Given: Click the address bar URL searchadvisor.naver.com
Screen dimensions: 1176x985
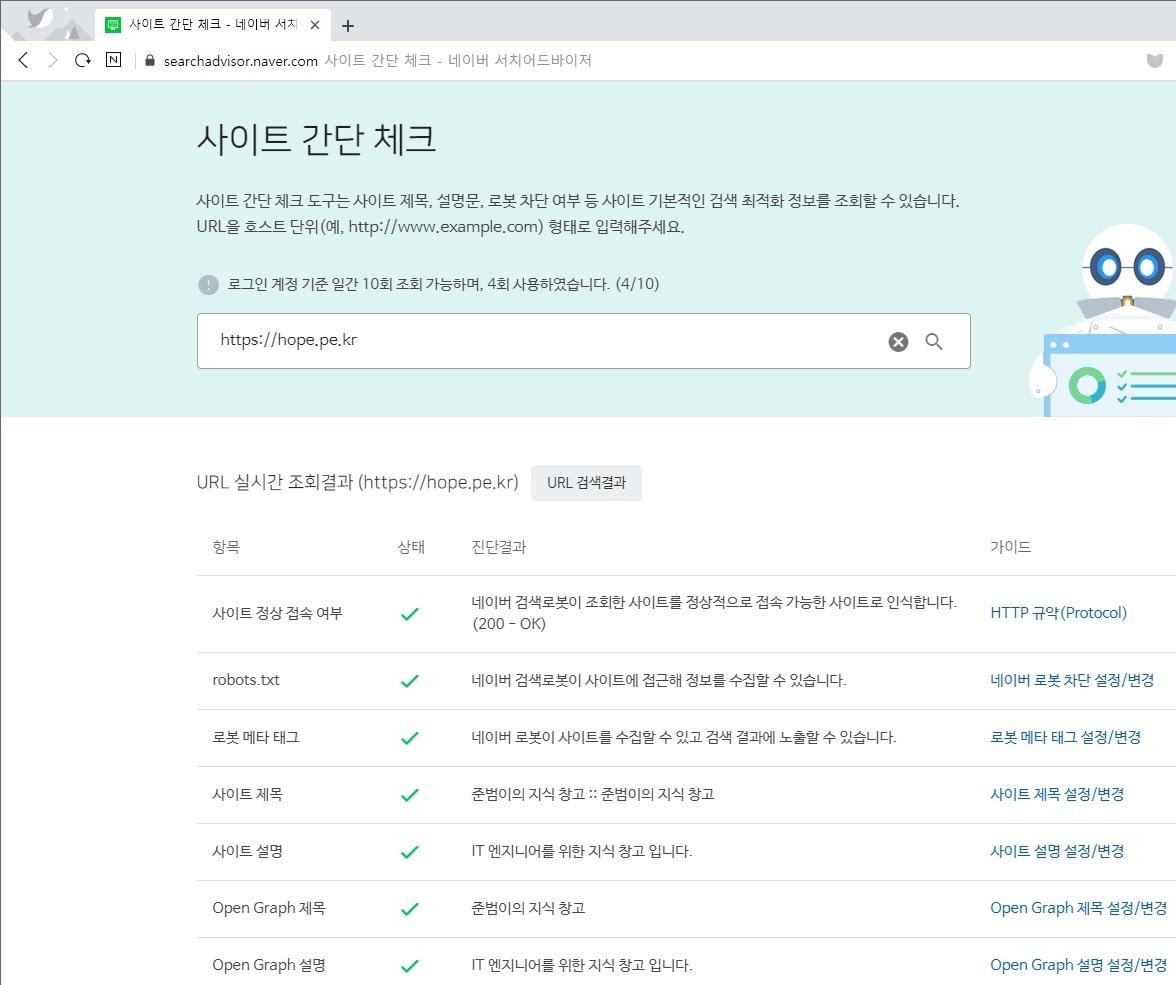Looking at the screenshot, I should 241,61.
